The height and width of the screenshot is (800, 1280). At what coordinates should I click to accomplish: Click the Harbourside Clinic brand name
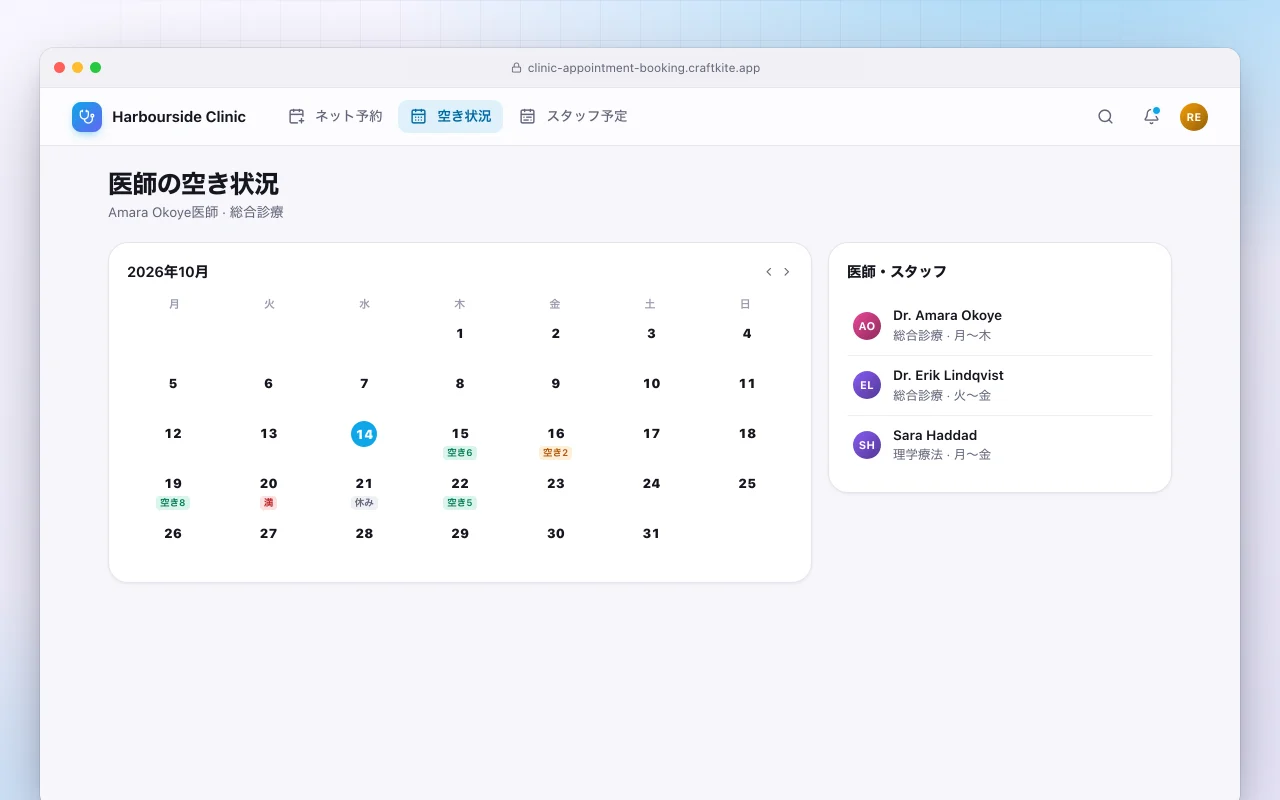[x=179, y=117]
